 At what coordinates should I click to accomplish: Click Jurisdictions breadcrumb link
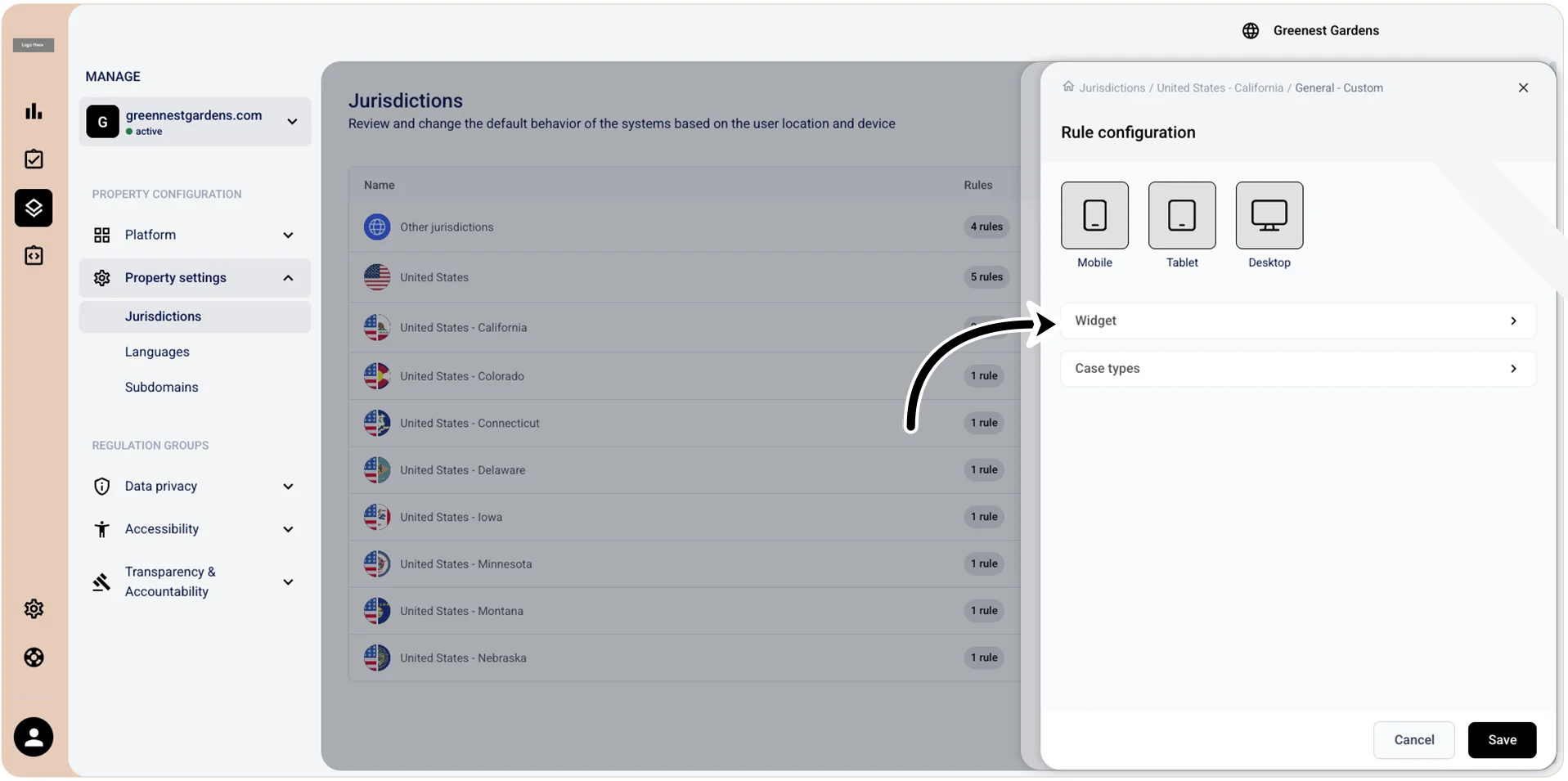click(1112, 88)
